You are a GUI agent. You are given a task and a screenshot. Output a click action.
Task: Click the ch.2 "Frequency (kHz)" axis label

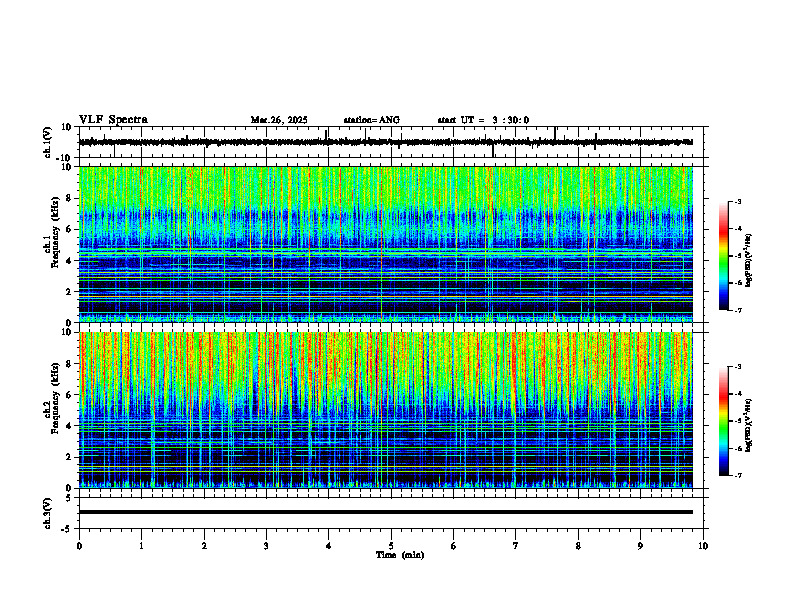coord(55,398)
